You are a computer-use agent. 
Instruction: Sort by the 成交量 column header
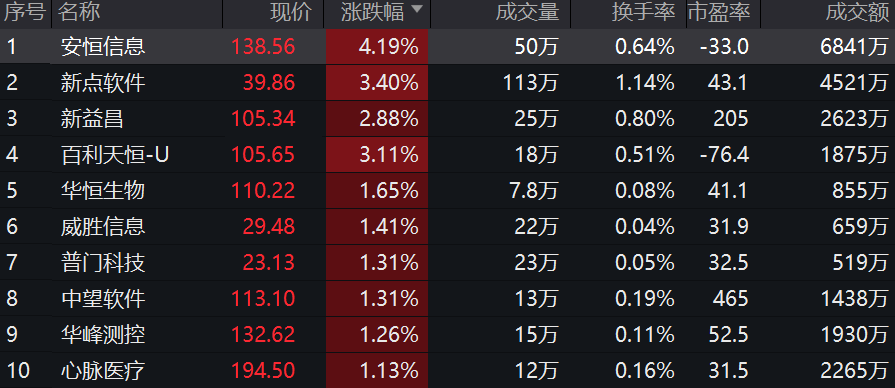[x=527, y=13]
